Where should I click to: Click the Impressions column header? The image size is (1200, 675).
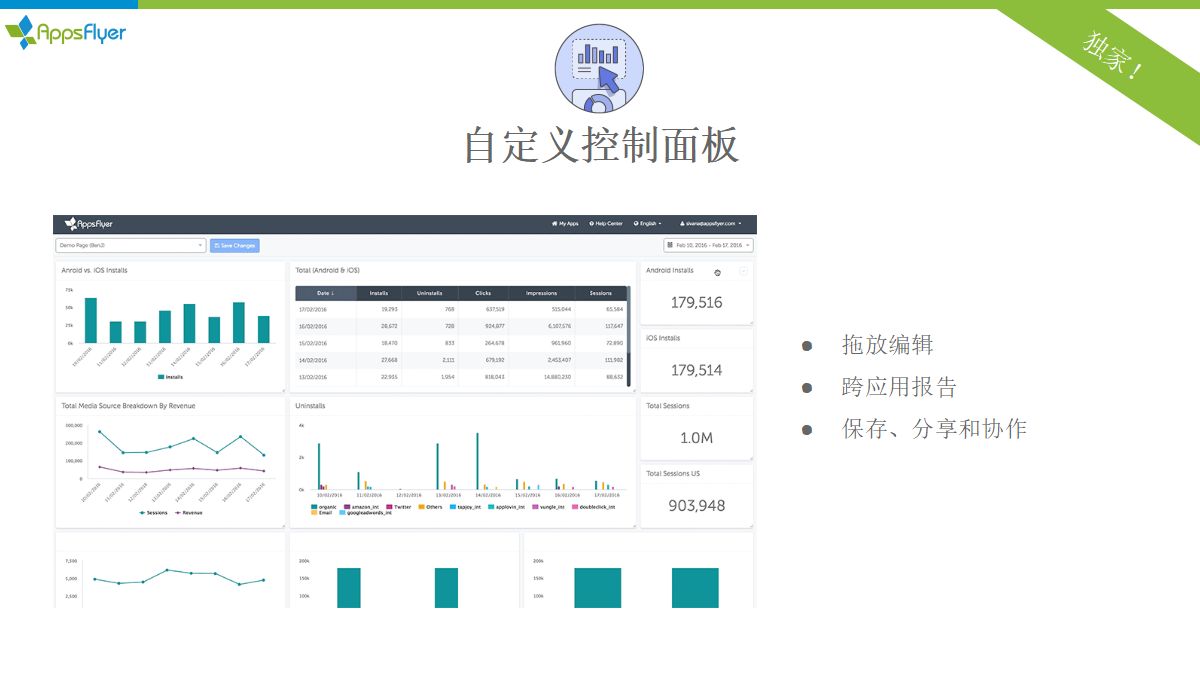coord(541,293)
